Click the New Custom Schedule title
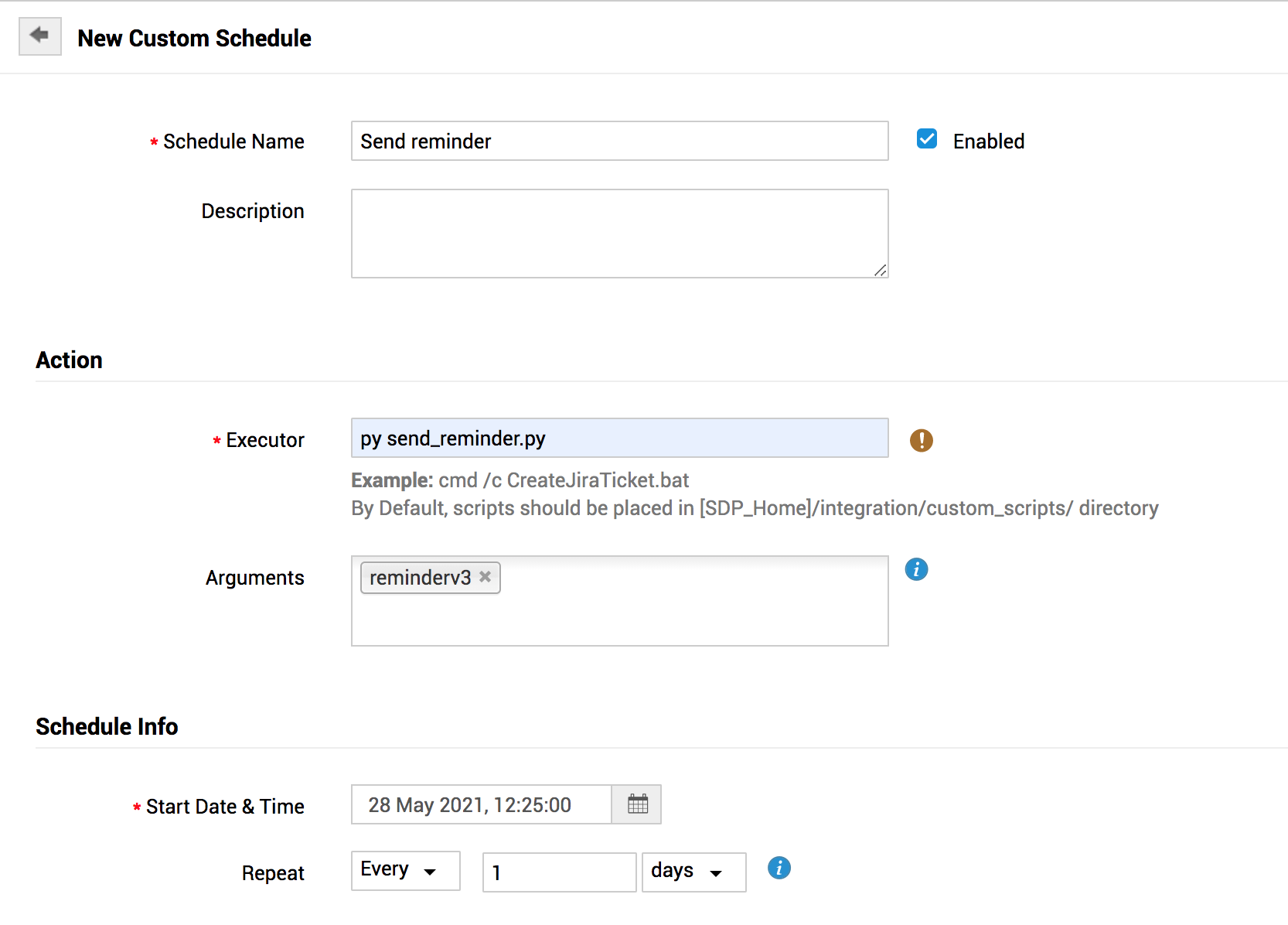Screen dimensions: 1288x925 [x=194, y=38]
